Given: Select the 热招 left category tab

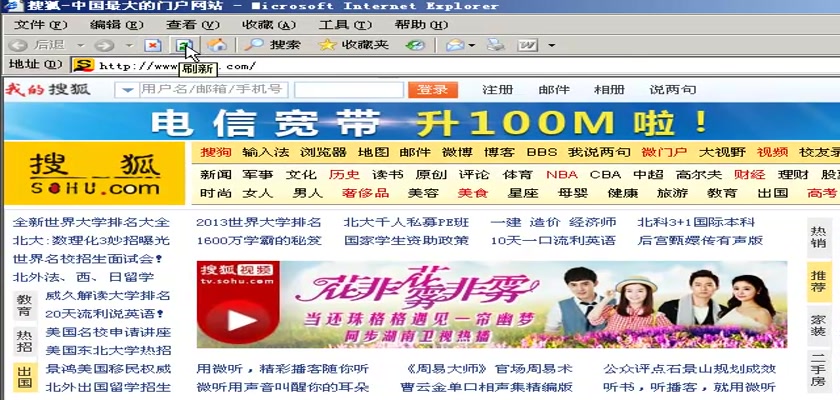Looking at the screenshot, I should tap(24, 342).
